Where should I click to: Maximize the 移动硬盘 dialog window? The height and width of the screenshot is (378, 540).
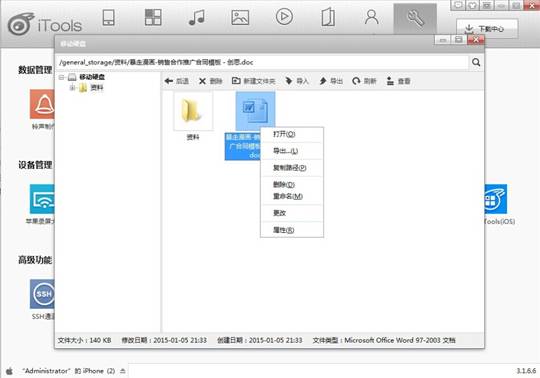pyautogui.click(x=459, y=40)
